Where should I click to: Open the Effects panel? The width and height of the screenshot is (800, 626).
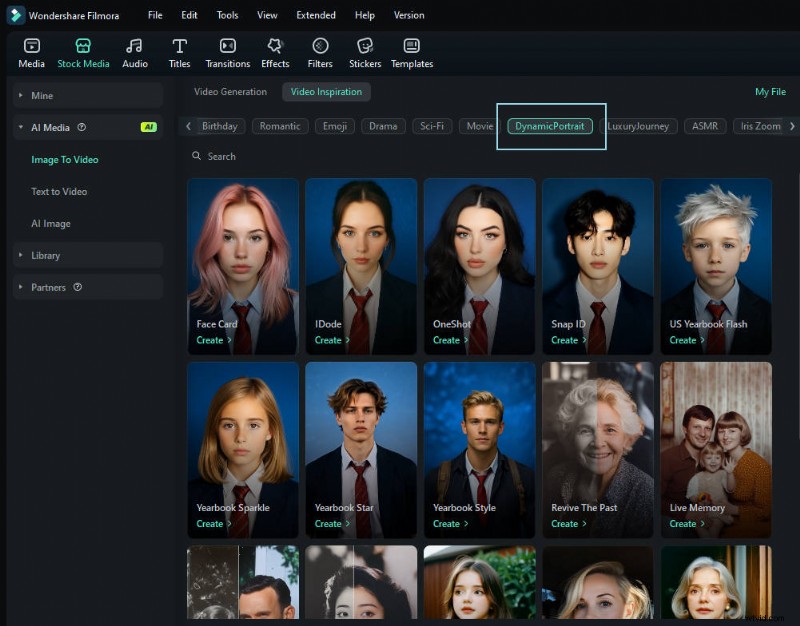pos(275,52)
